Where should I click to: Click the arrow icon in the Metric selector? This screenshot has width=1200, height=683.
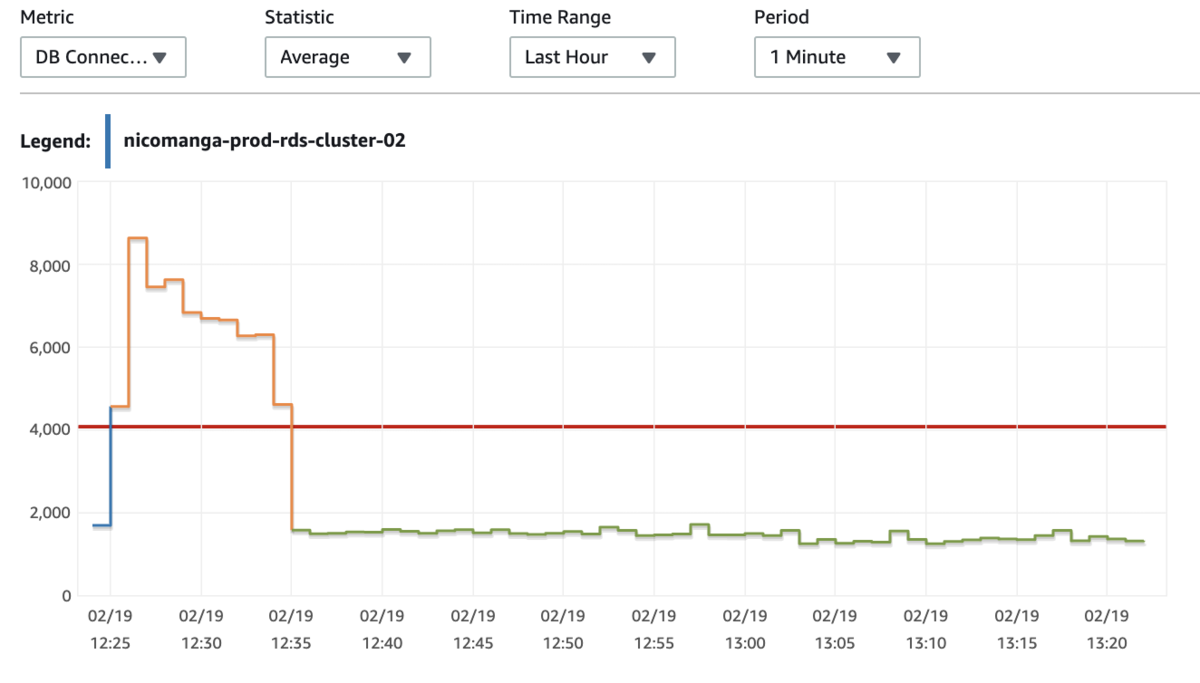(160, 58)
